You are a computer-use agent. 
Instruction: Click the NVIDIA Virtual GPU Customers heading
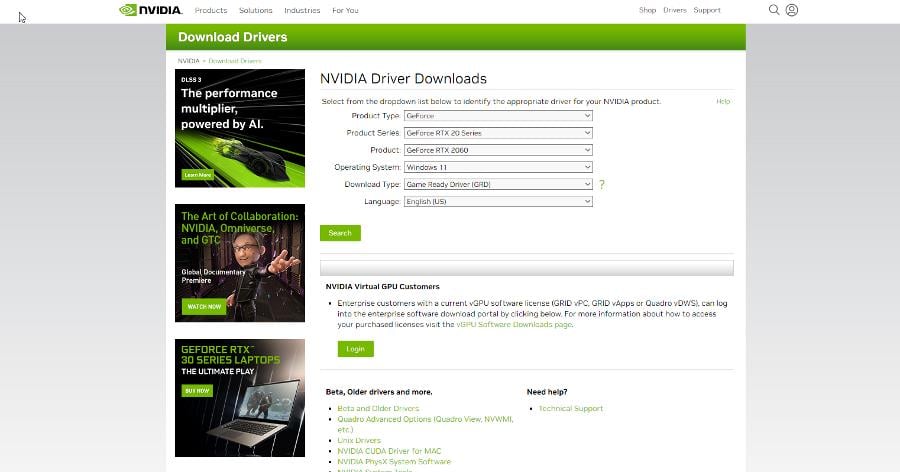point(382,287)
